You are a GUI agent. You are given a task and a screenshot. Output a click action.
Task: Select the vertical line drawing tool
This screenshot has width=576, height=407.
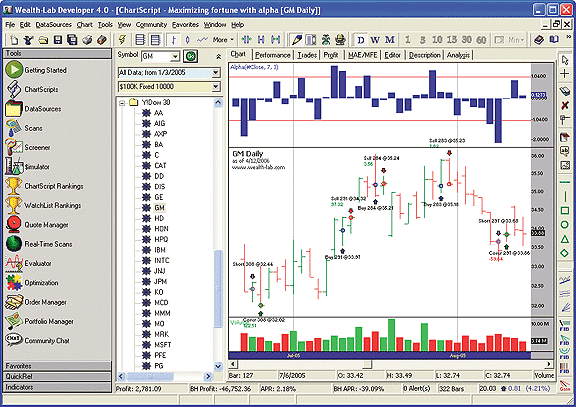tap(565, 197)
